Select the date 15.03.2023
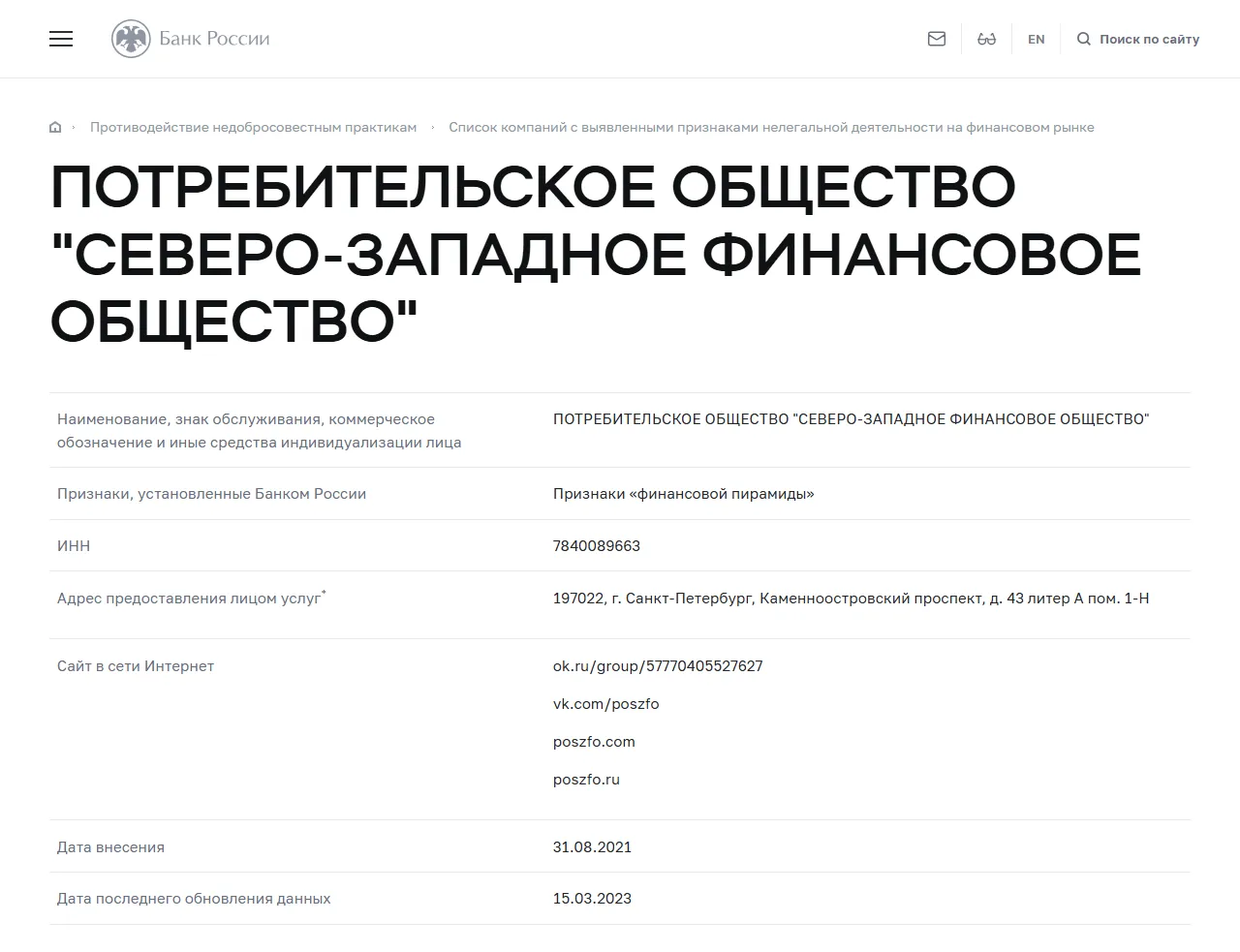 (592, 899)
